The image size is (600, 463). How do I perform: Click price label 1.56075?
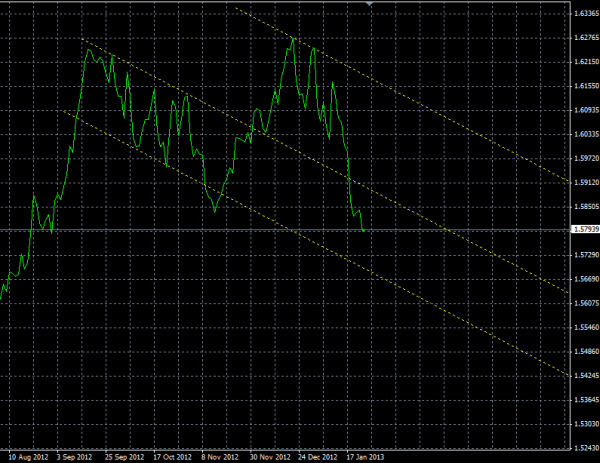(x=587, y=303)
